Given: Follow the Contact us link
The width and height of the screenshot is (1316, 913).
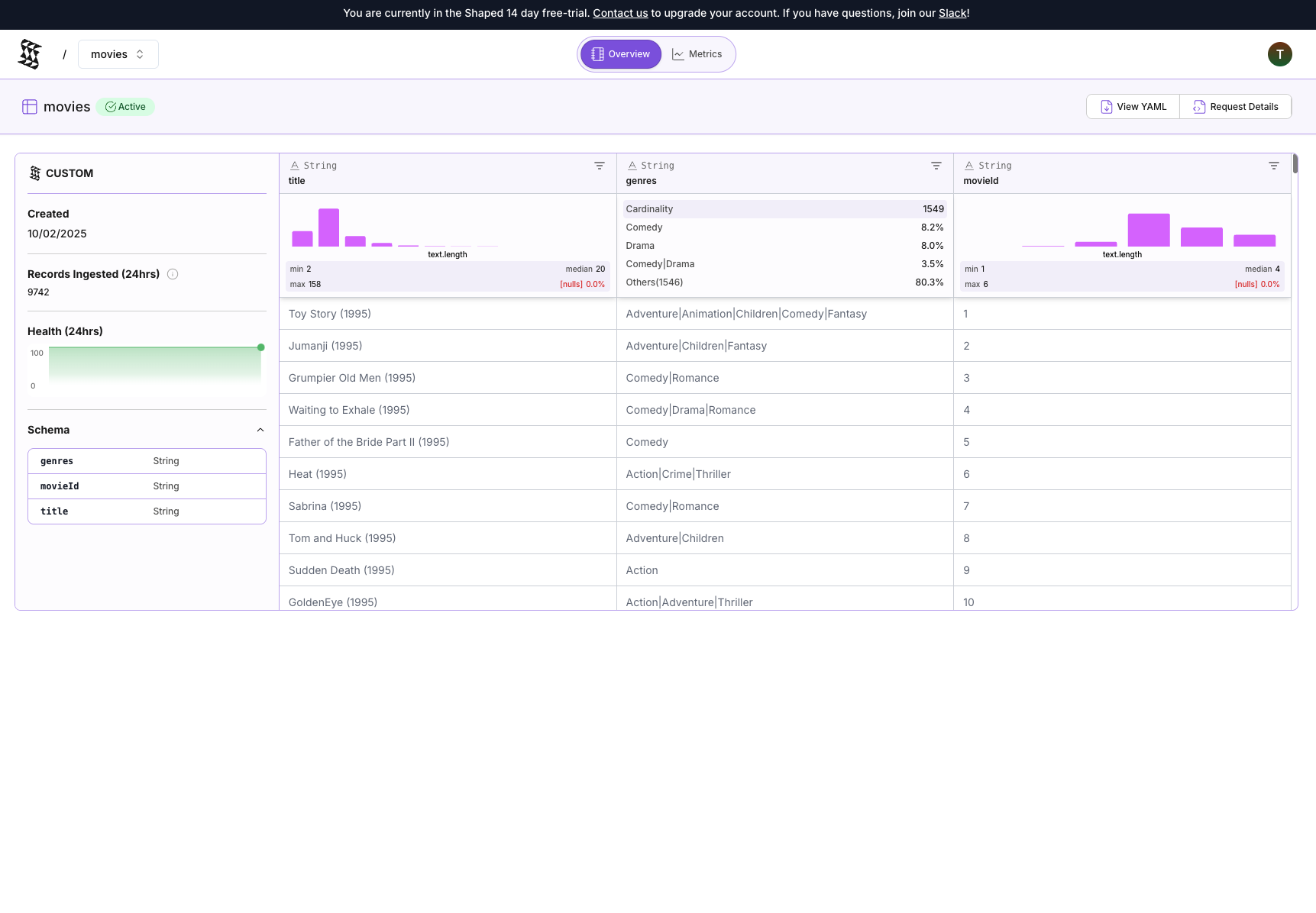Looking at the screenshot, I should click(620, 13).
